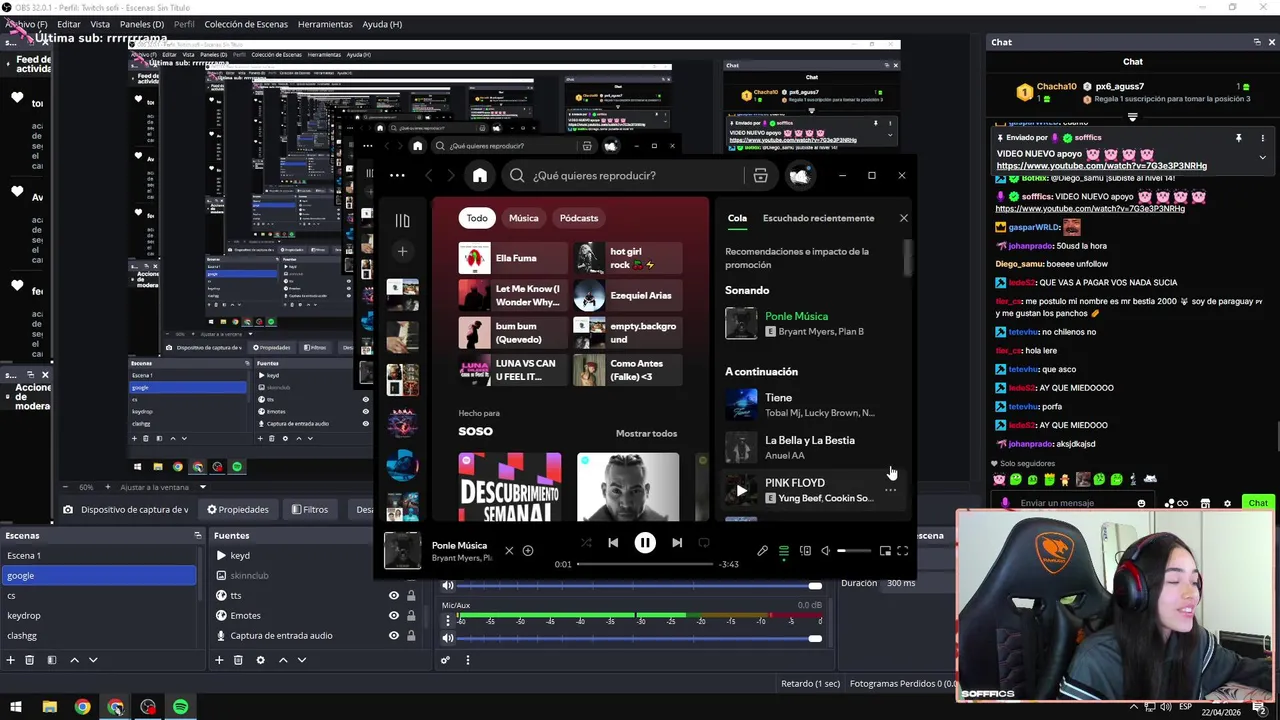Image resolution: width=1280 pixels, height=720 pixels.
Task: Open Mic/Aux options three-dots menu
Action: click(x=448, y=620)
